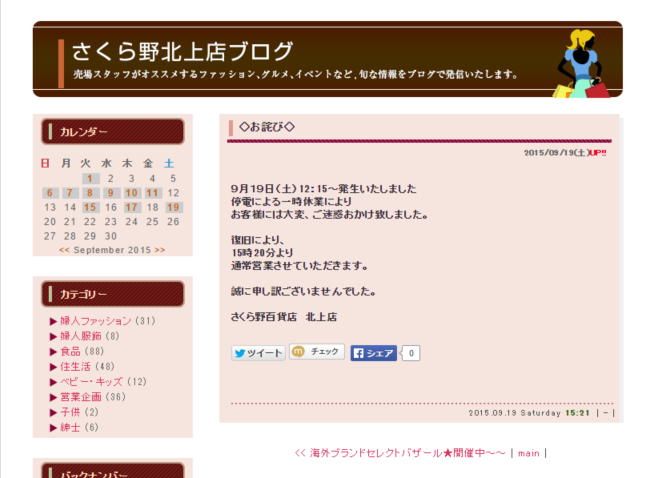
Task: Click the red UP!! marker
Action: (x=598, y=152)
